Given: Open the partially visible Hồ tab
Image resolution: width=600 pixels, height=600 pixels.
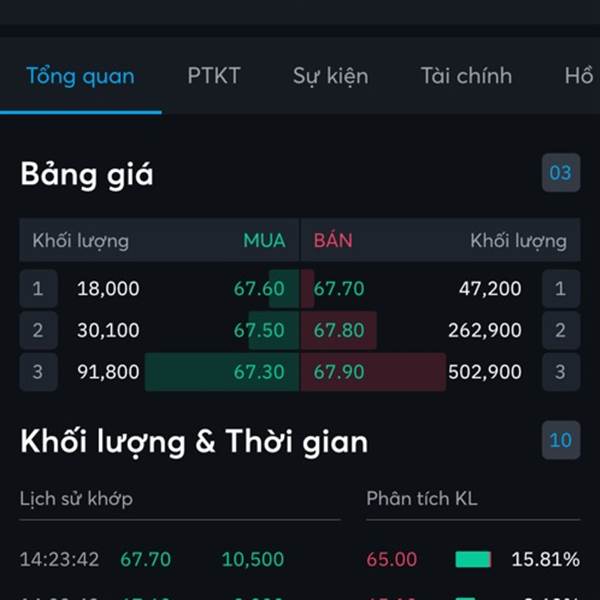Looking at the screenshot, I should coord(579,75).
